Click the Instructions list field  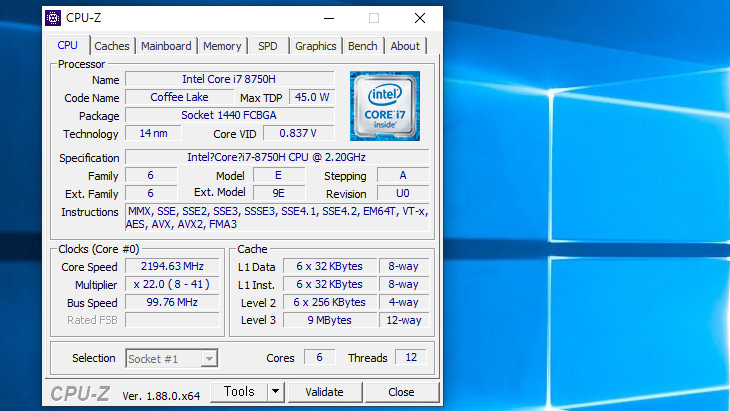277,217
